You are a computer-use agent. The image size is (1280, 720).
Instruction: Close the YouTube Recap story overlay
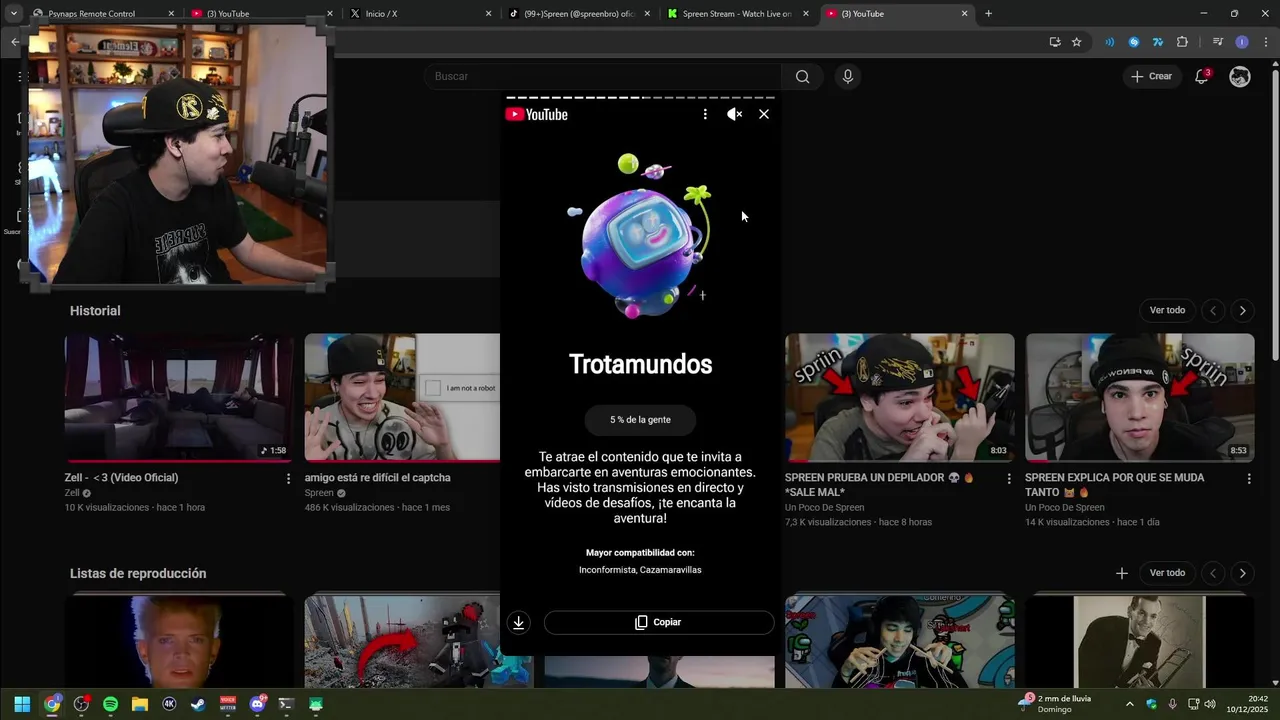click(x=764, y=114)
